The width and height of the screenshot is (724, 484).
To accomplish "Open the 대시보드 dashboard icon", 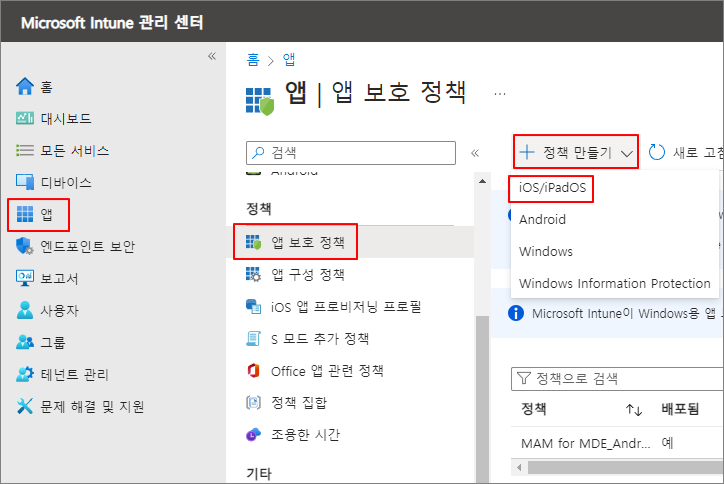I will point(25,118).
